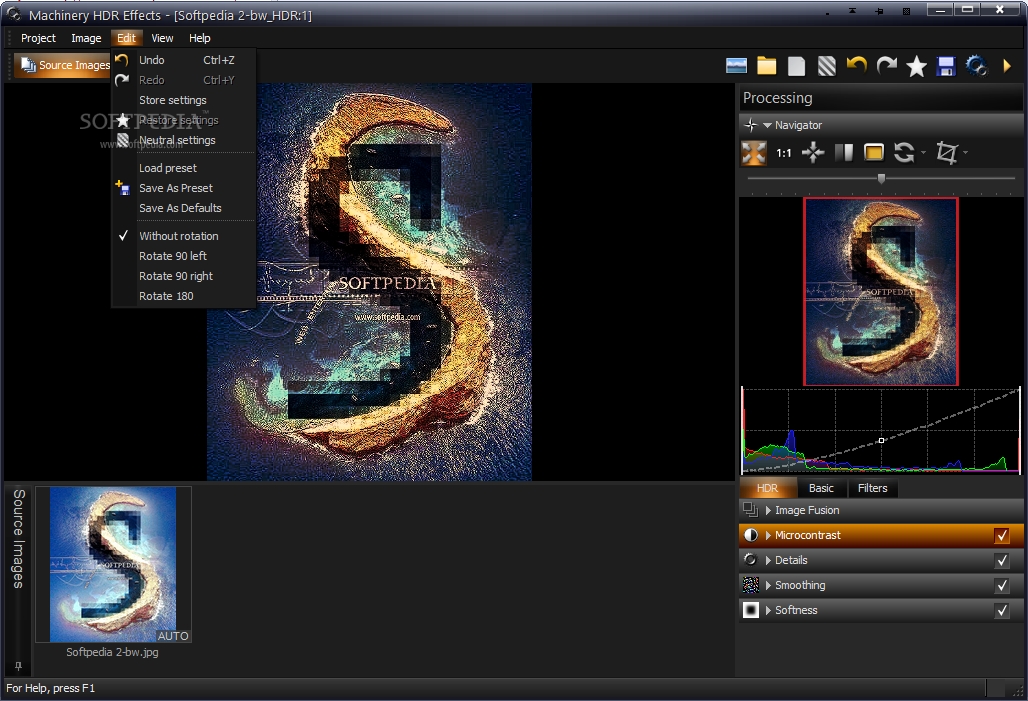The height and width of the screenshot is (701, 1028).
Task: Click the yellow toolbar overflow arrow
Action: 1007,66
